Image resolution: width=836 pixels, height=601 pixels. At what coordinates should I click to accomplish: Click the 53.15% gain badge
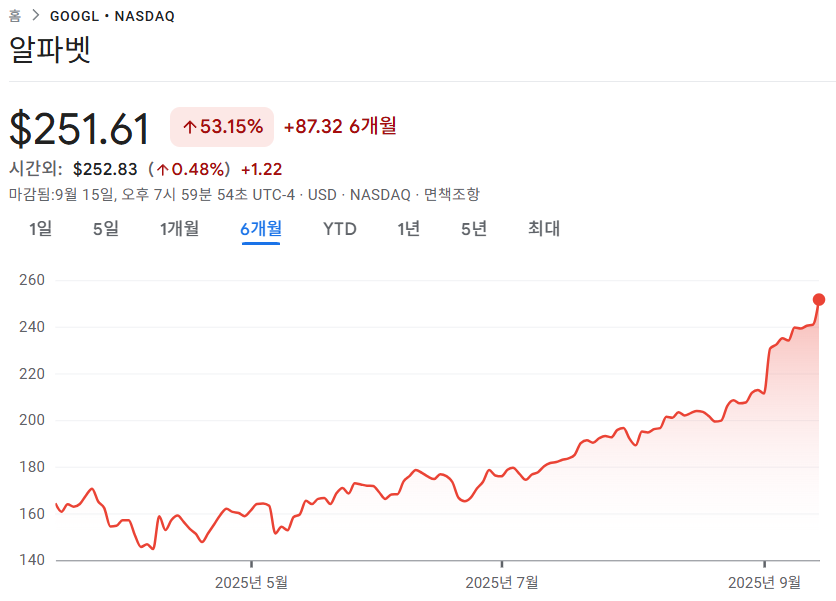[222, 127]
